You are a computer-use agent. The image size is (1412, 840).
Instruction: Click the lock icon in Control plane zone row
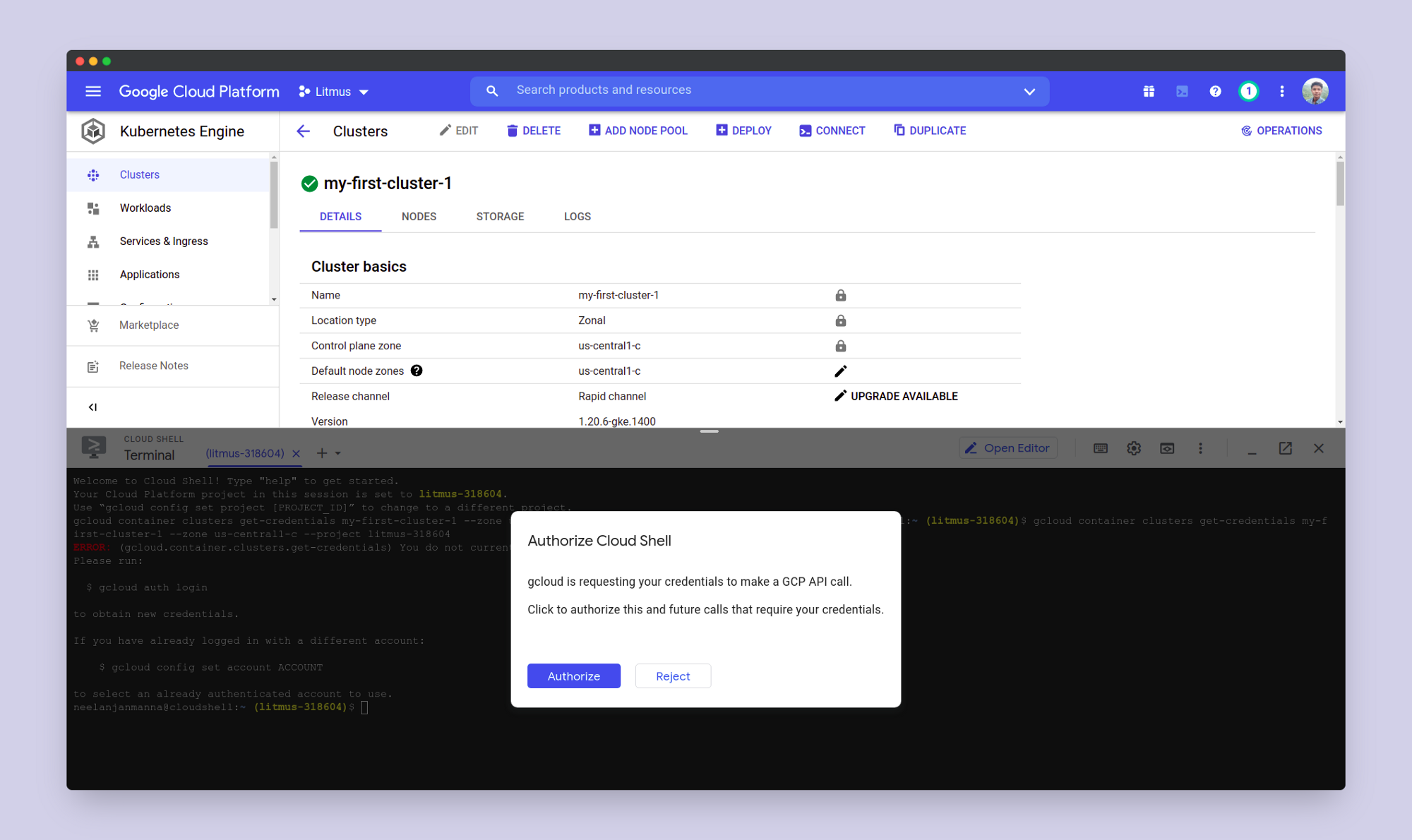[840, 346]
